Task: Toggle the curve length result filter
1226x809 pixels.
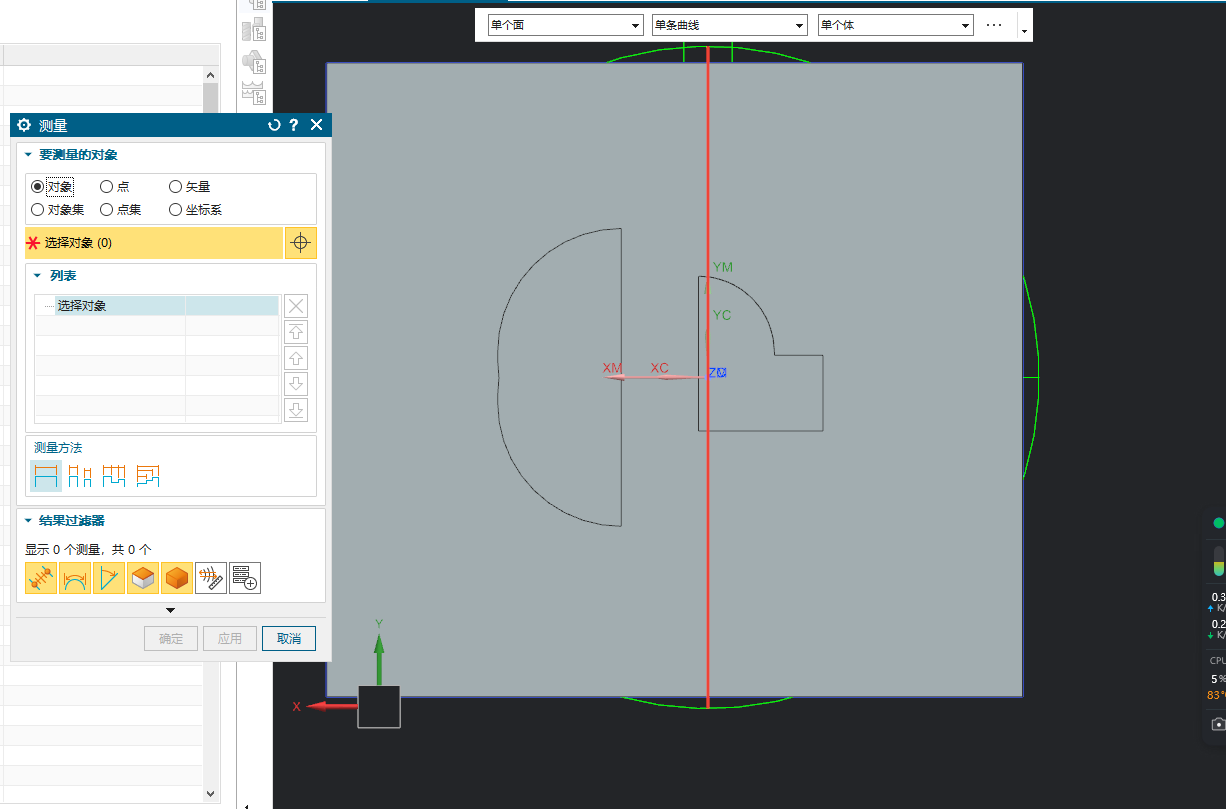Action: click(75, 578)
